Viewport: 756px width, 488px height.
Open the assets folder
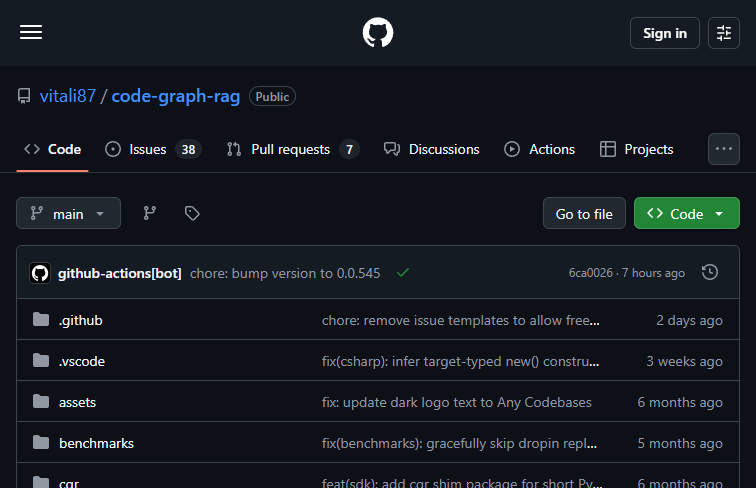78,402
